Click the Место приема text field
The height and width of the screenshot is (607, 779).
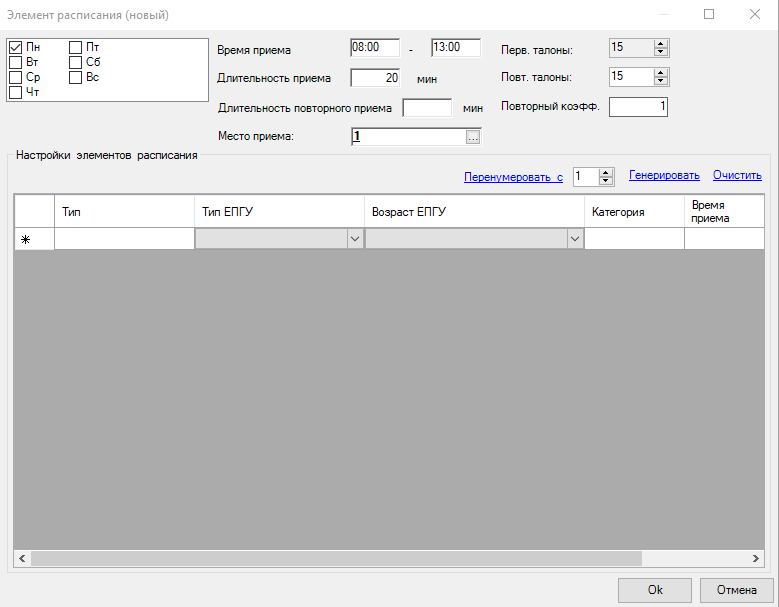(408, 137)
